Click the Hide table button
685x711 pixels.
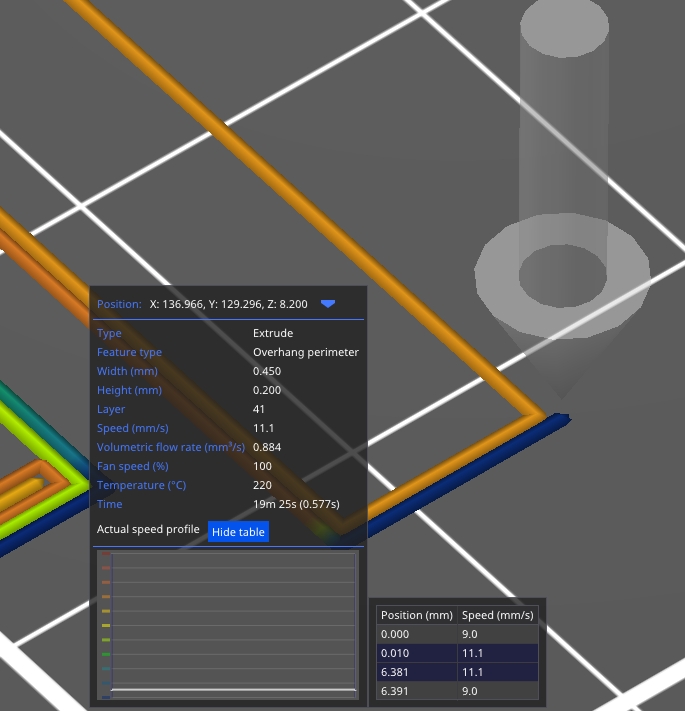(x=238, y=532)
